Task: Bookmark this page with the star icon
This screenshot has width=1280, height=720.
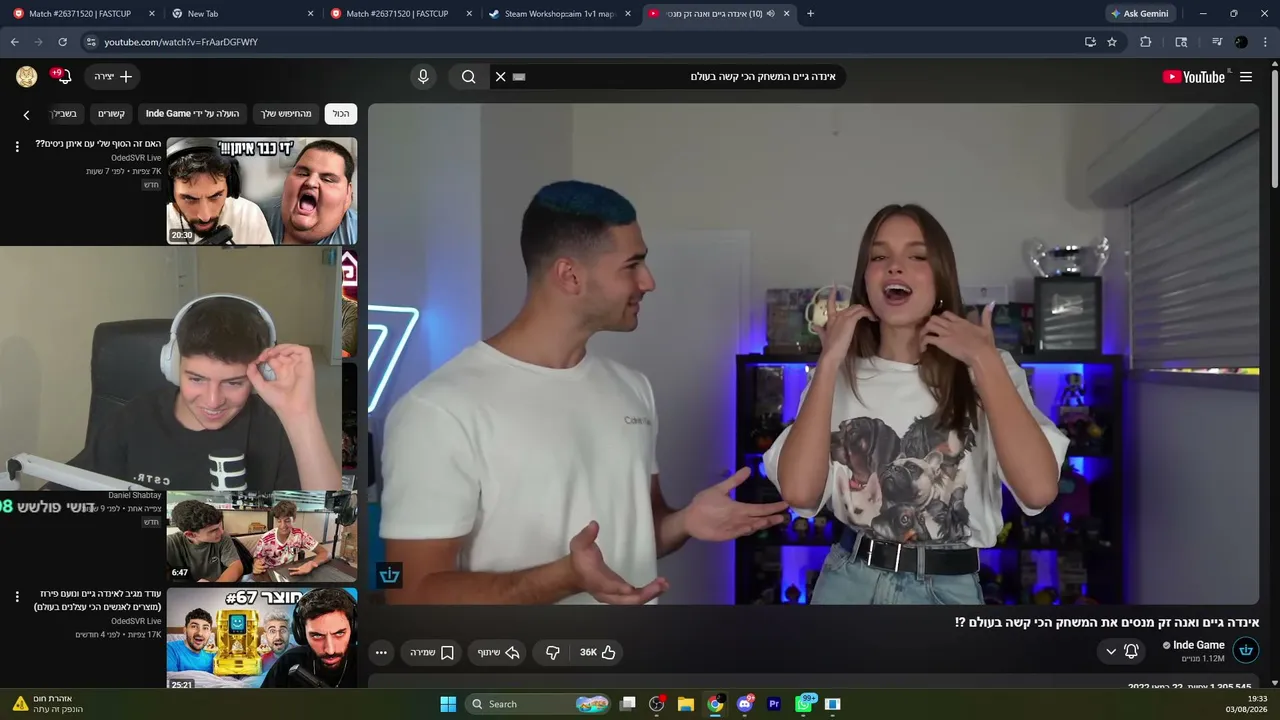Action: tap(1112, 42)
